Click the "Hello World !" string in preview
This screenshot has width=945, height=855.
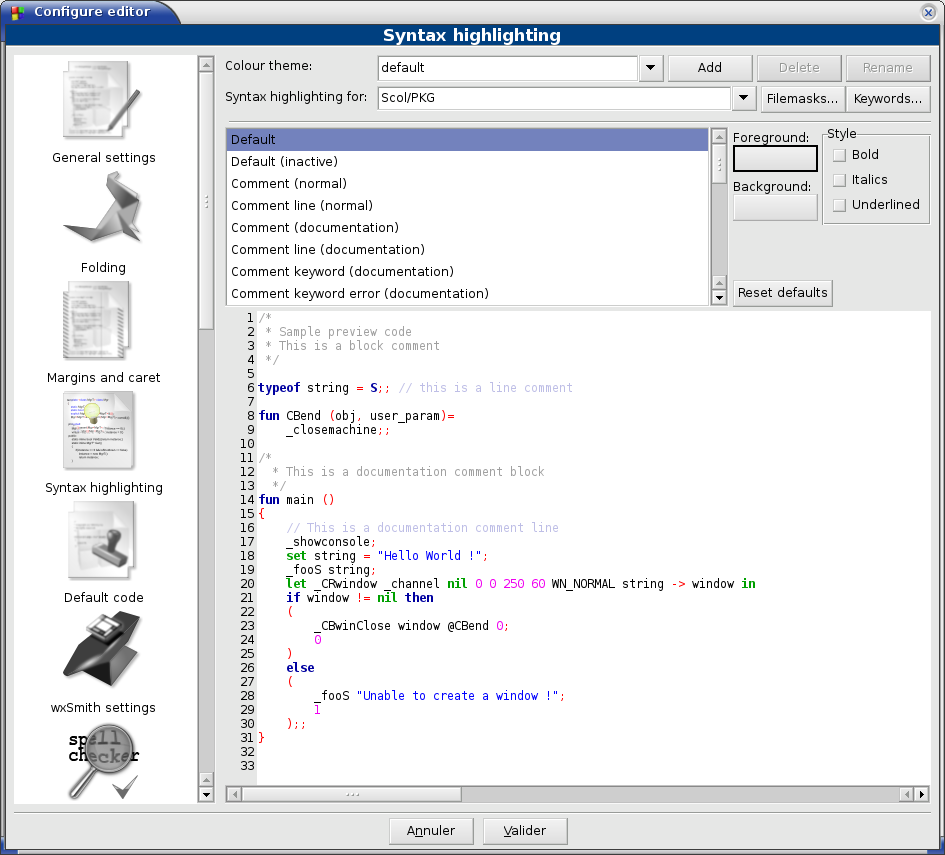(430, 556)
